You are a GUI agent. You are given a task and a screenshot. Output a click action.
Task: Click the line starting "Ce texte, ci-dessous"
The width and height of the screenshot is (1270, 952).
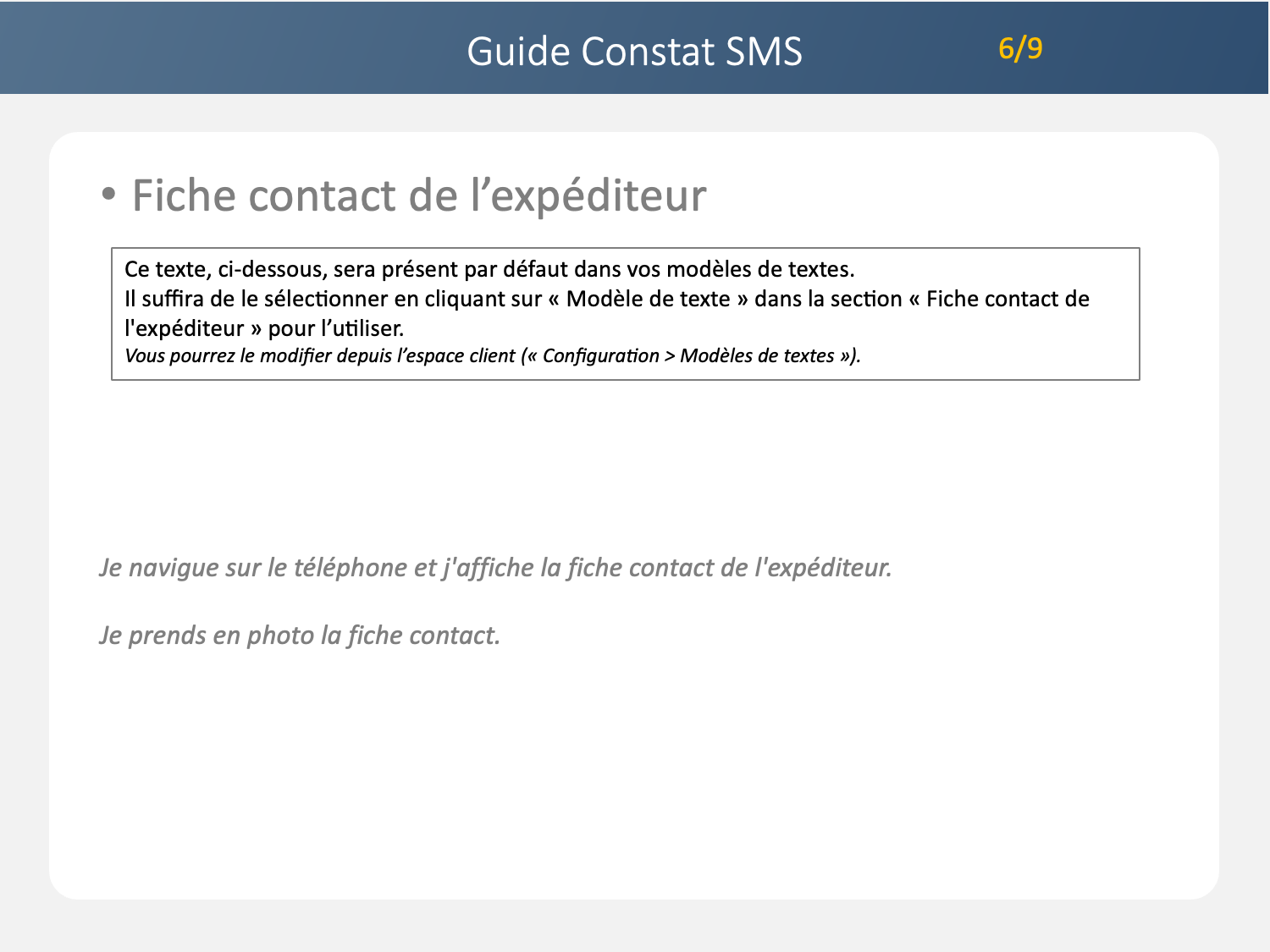pyautogui.click(x=489, y=269)
